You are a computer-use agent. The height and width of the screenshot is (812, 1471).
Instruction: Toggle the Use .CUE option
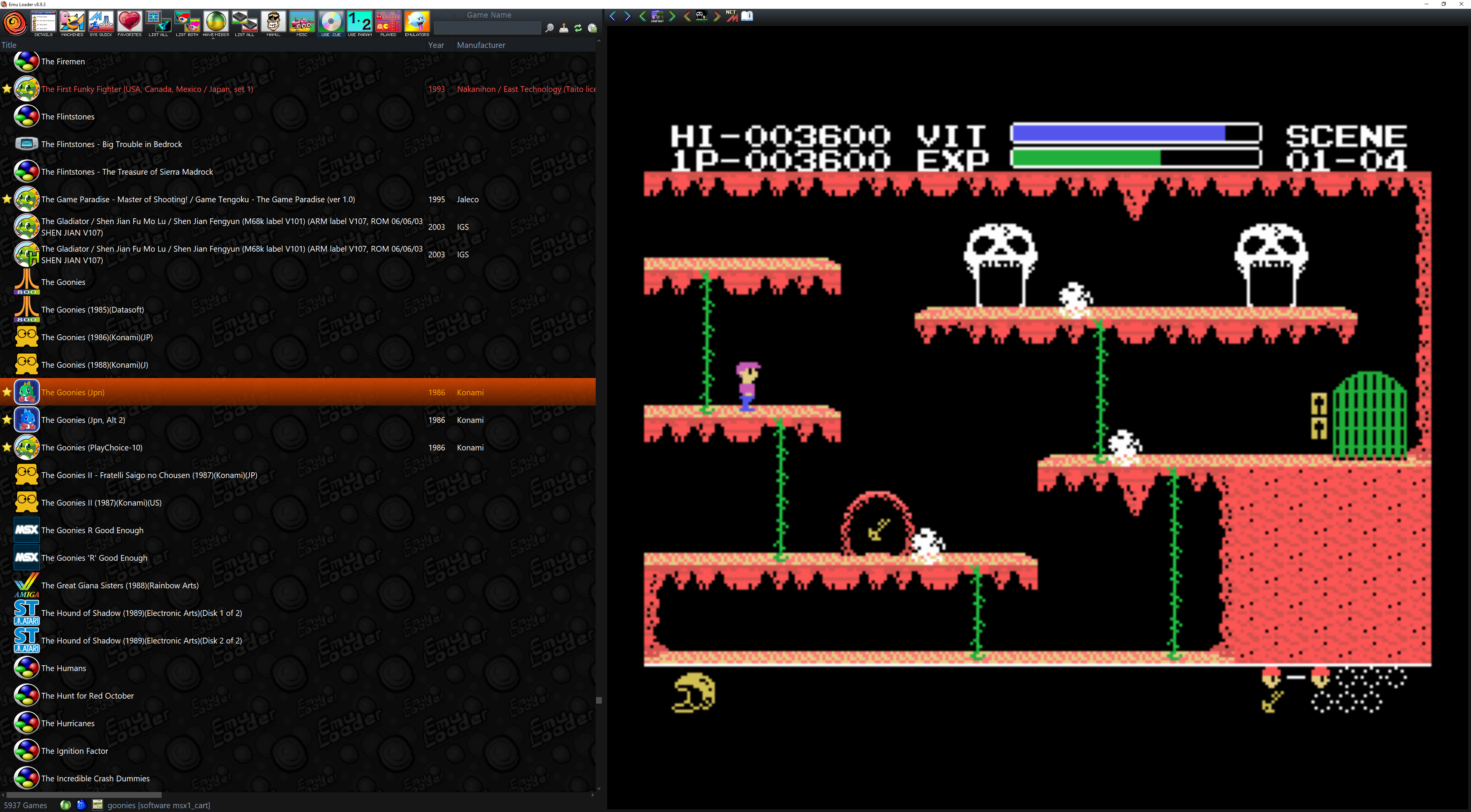coord(331,22)
